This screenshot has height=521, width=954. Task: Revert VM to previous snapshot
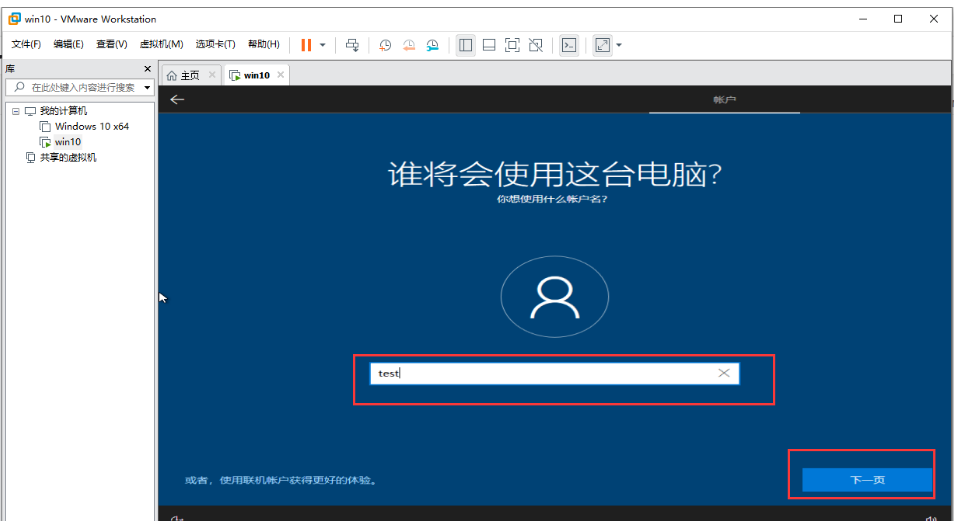409,45
